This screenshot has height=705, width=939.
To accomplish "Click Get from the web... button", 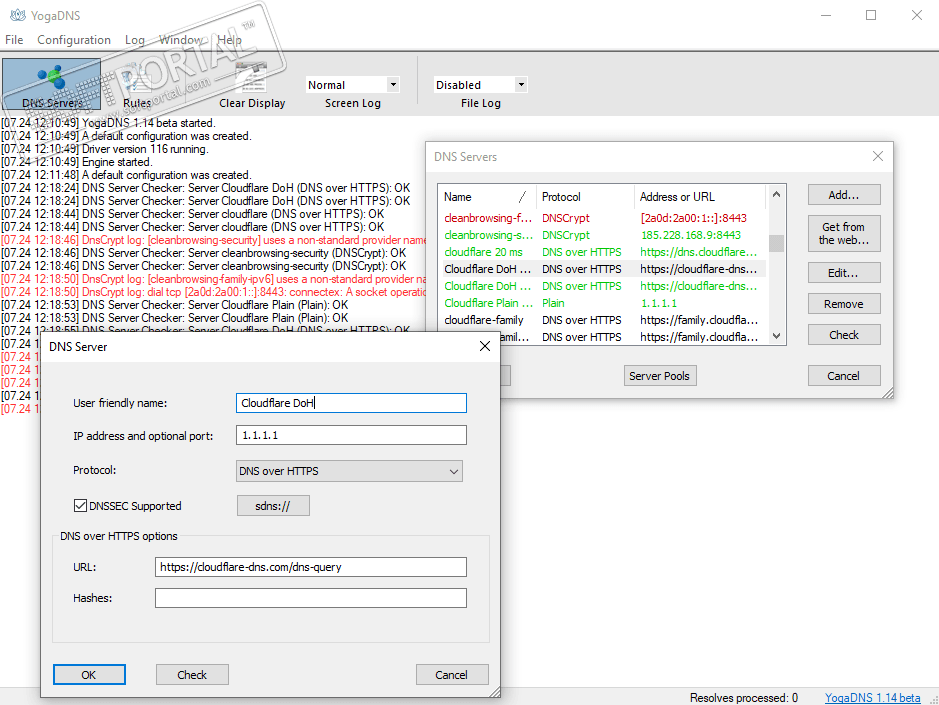I will (844, 234).
